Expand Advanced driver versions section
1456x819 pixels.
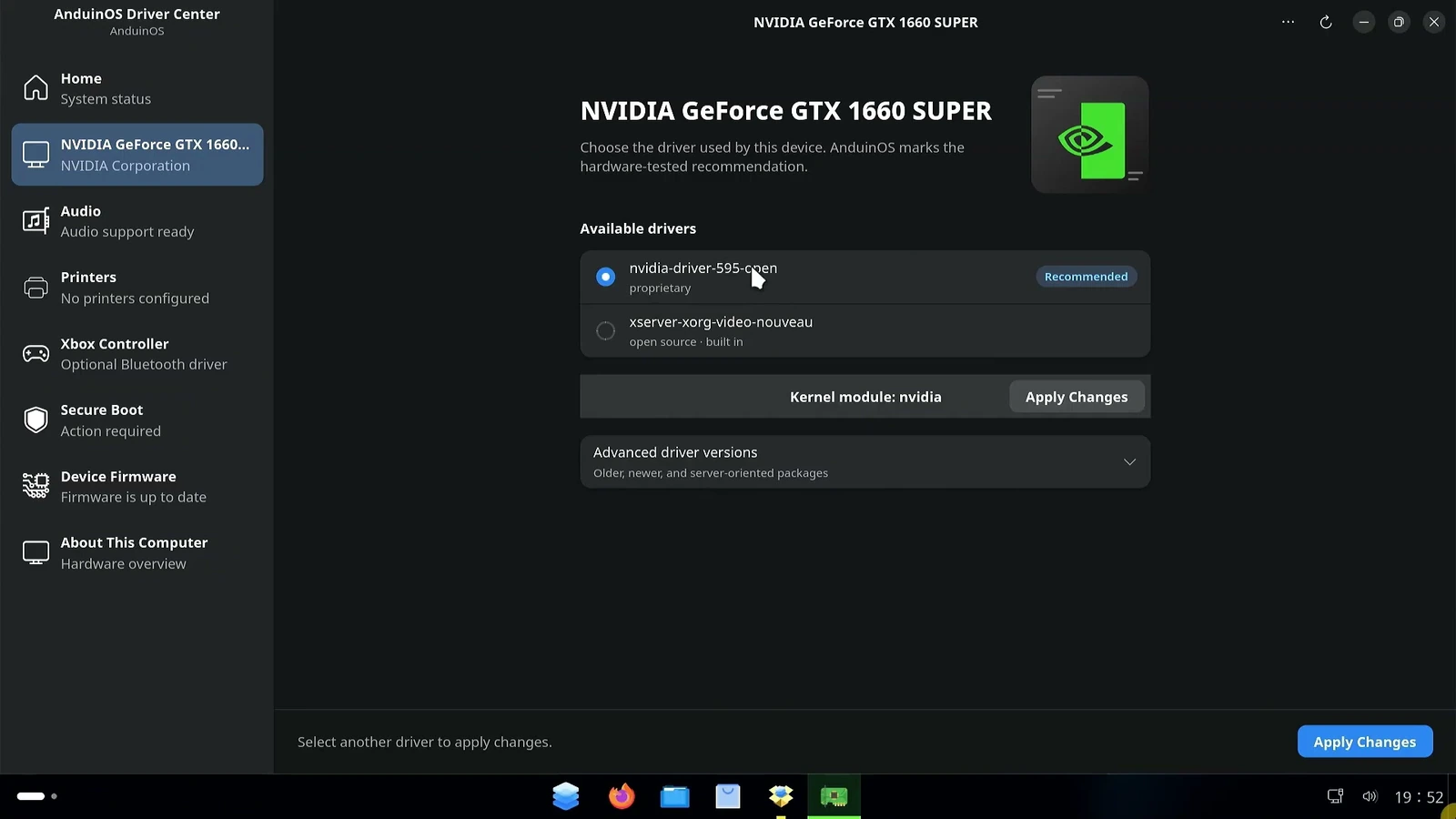864,461
